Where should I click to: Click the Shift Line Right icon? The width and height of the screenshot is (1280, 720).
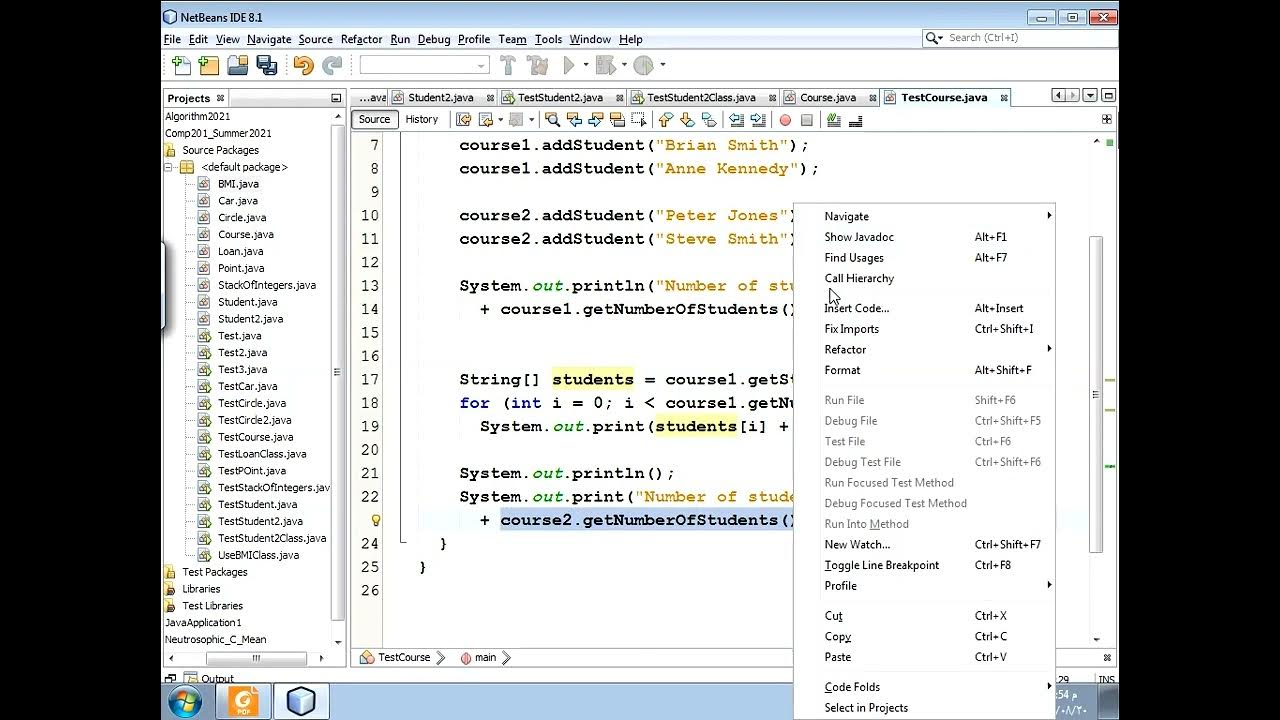758,119
